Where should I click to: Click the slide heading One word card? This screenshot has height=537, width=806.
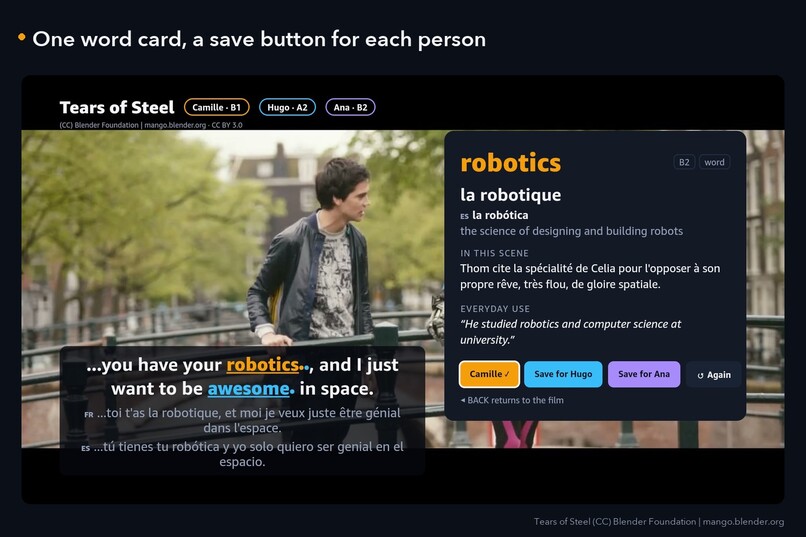point(259,39)
